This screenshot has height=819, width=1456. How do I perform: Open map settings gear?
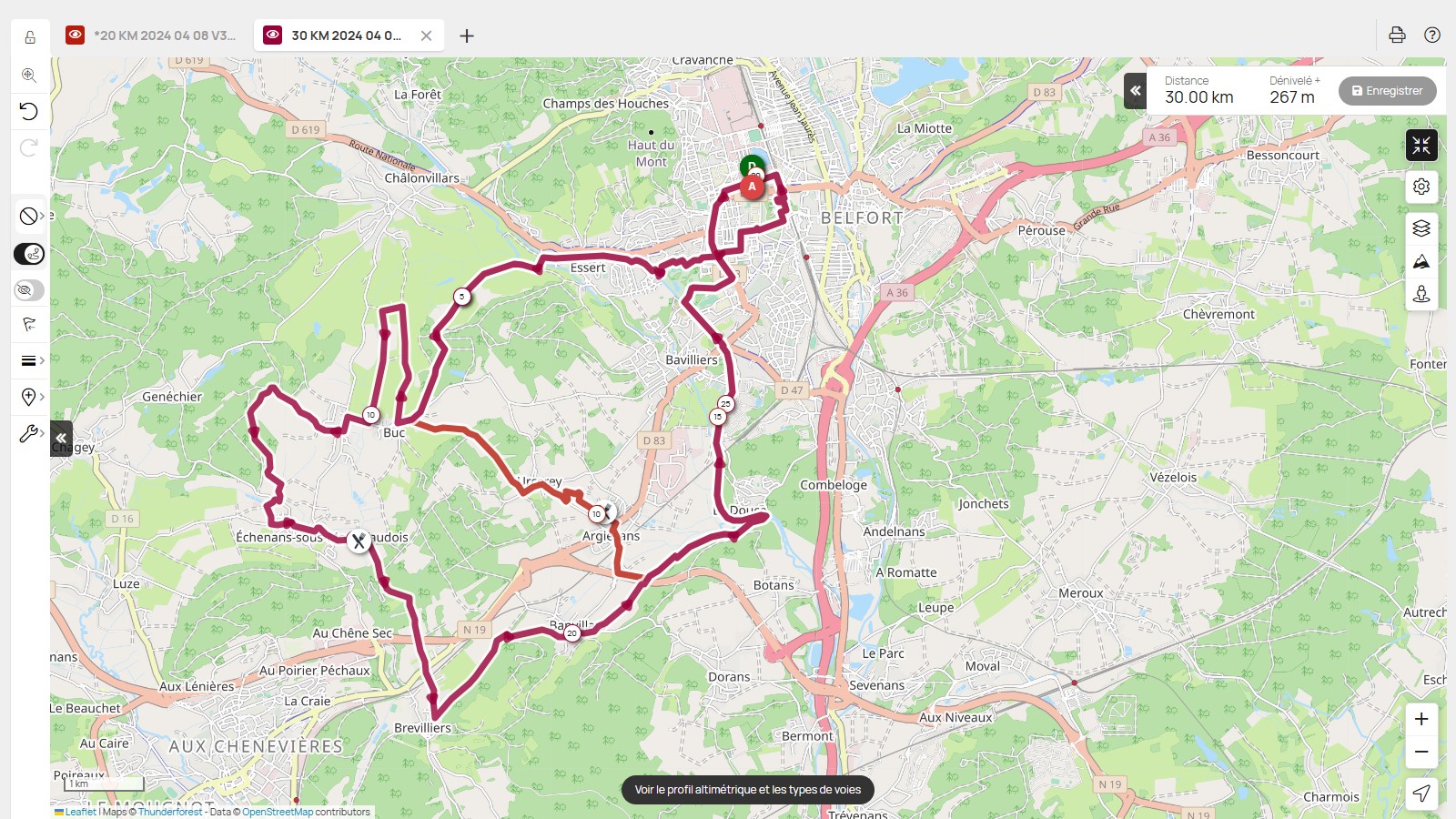tap(1421, 187)
